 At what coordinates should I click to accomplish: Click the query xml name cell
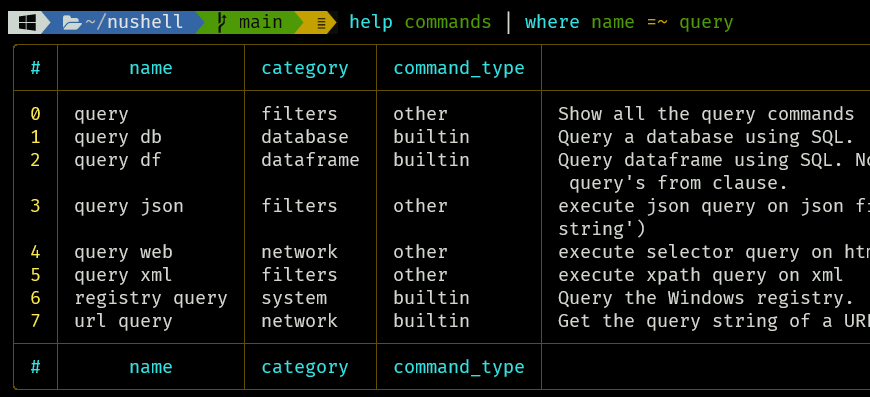(124, 276)
